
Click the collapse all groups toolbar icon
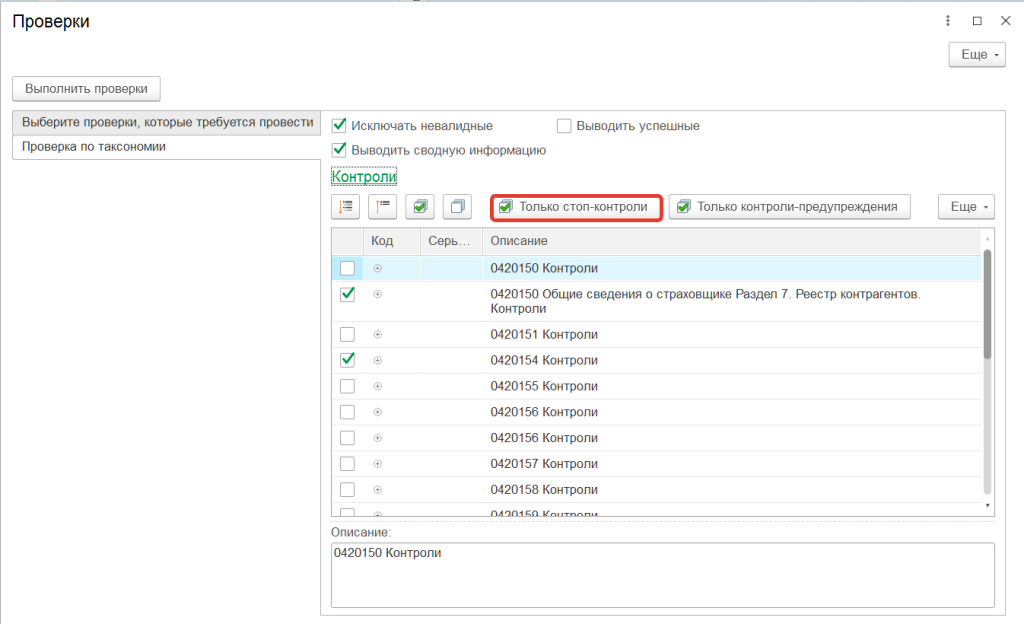coord(384,207)
